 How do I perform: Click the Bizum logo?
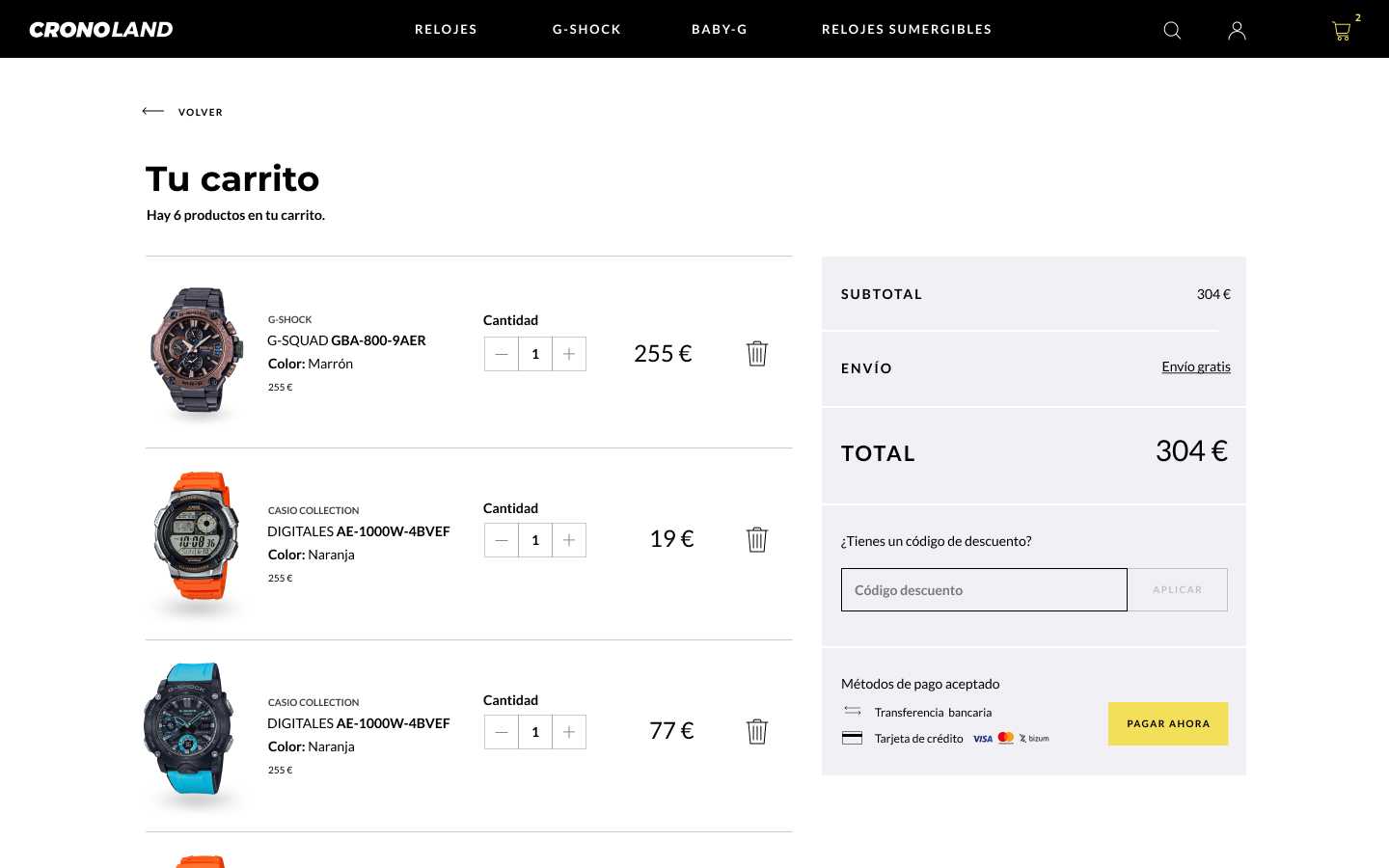pyautogui.click(x=1034, y=739)
